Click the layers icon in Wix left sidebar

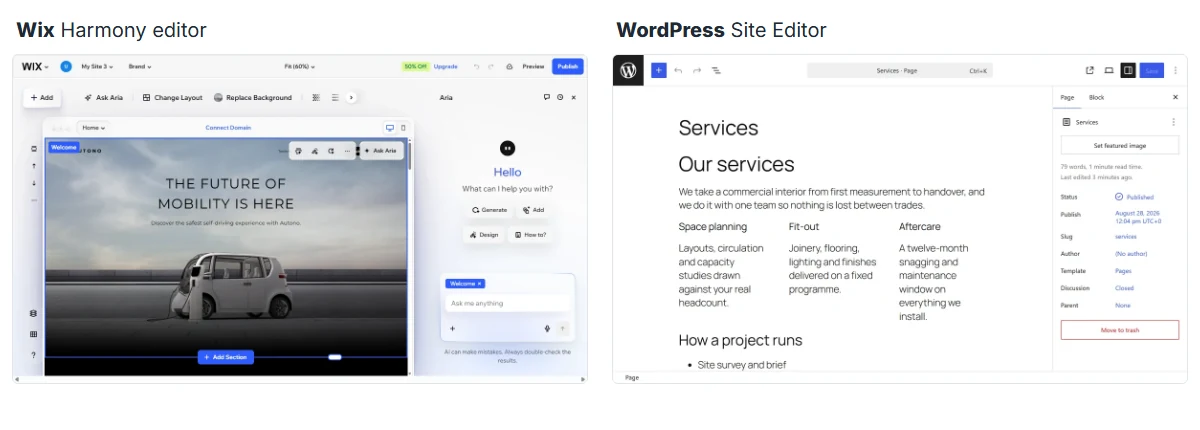coord(33,313)
